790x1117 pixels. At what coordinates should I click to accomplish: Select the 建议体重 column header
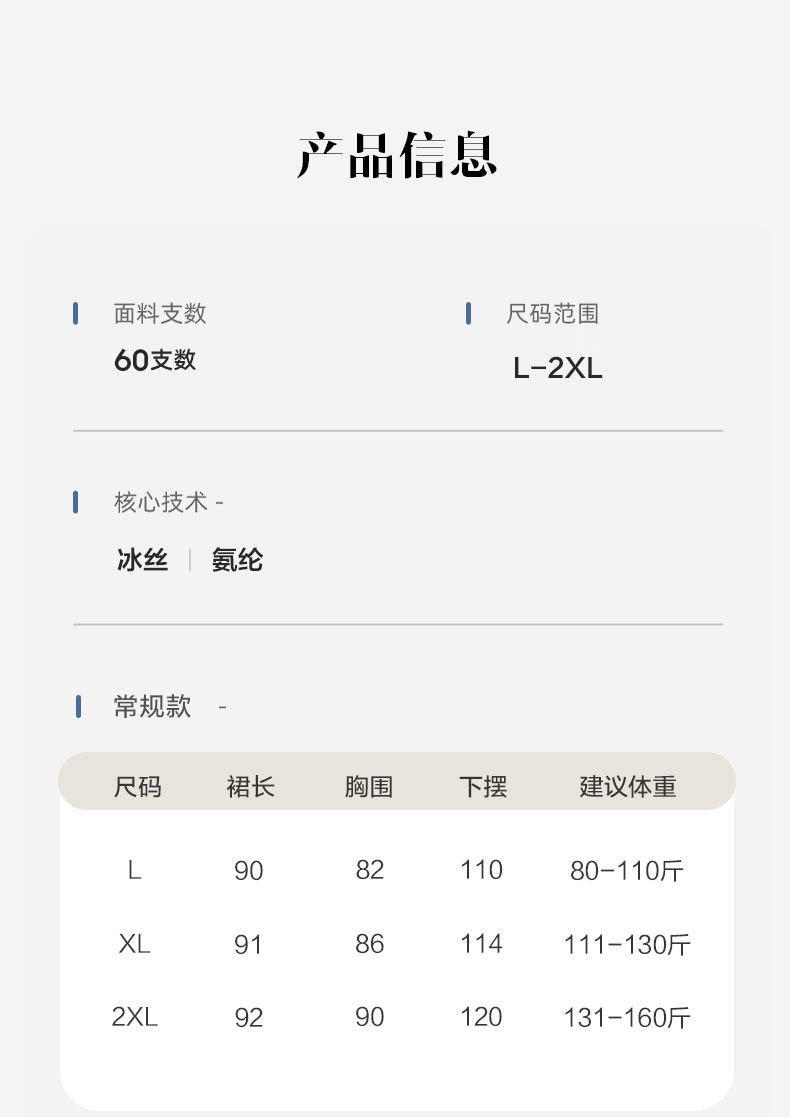tap(628, 787)
